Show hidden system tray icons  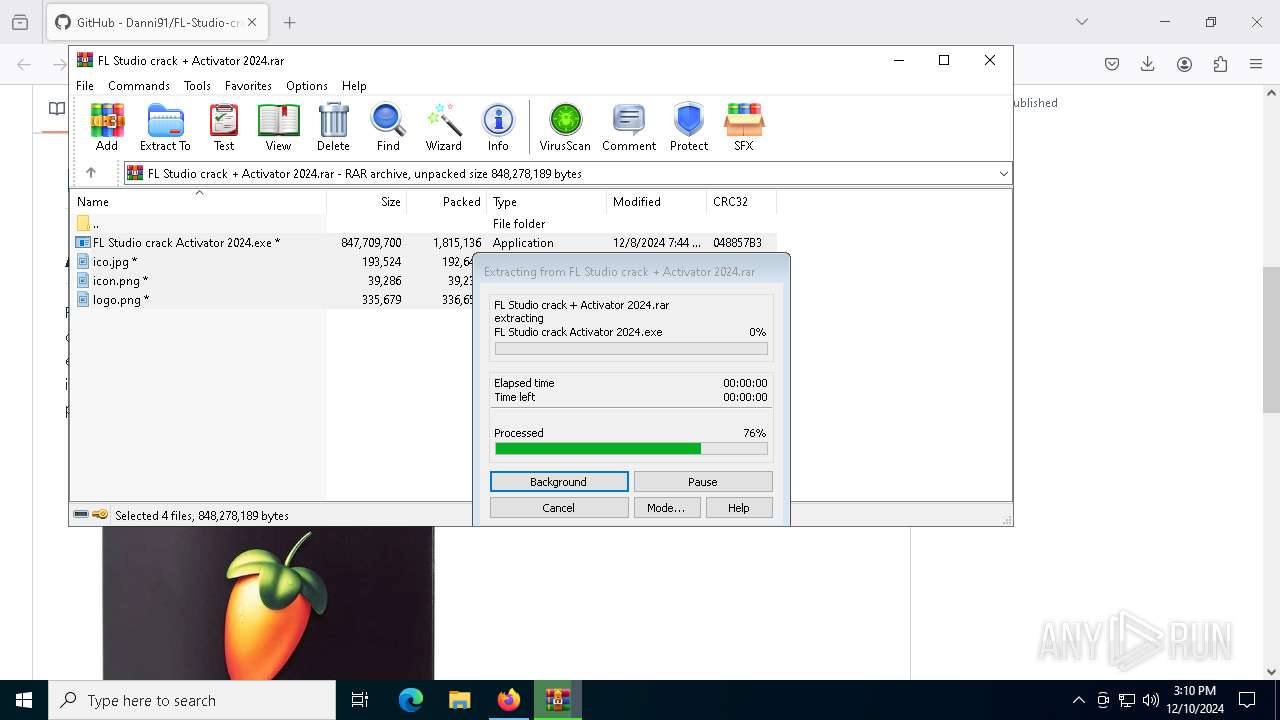point(1078,700)
